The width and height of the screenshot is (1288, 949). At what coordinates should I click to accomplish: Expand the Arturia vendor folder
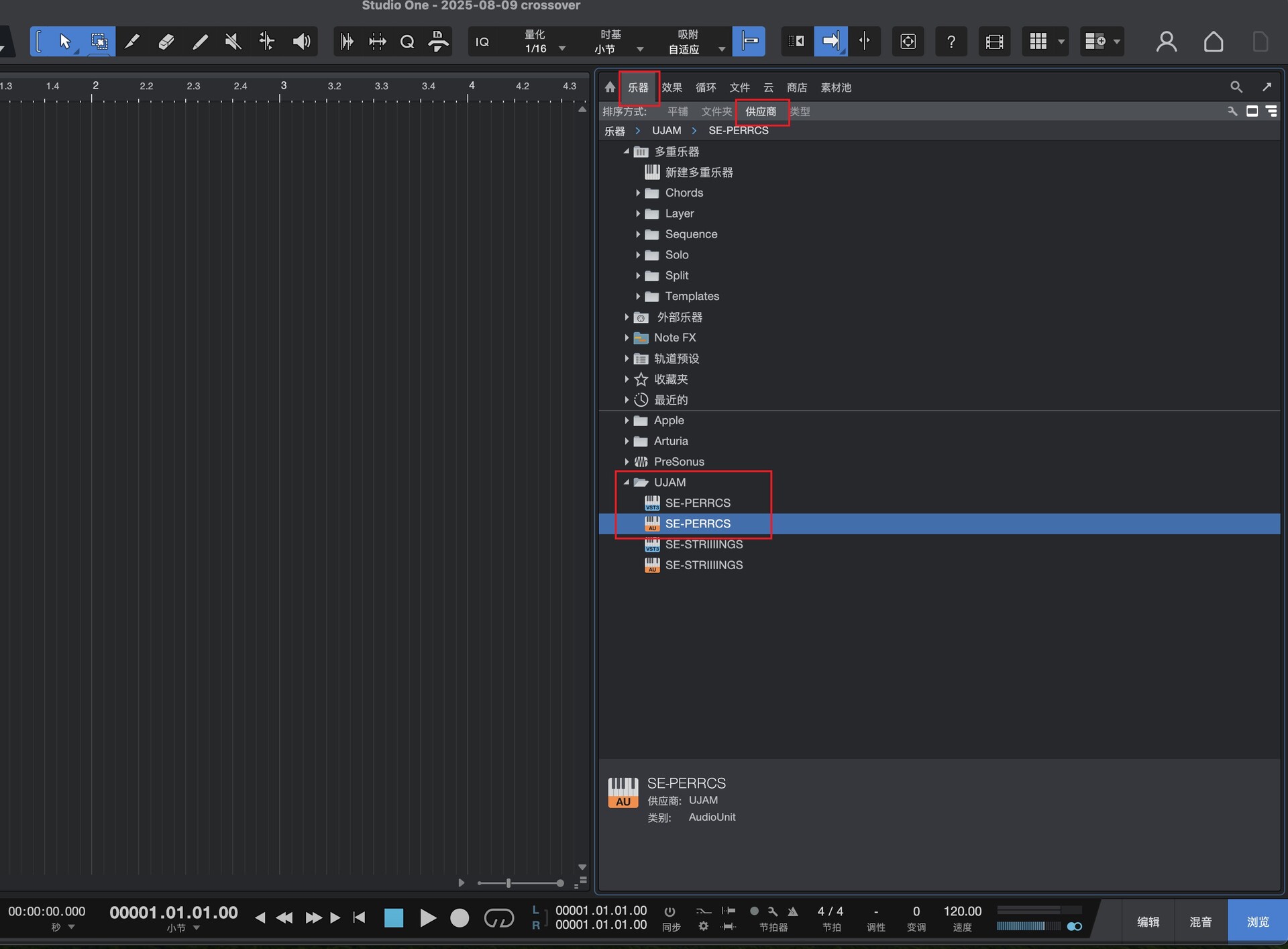pos(626,441)
